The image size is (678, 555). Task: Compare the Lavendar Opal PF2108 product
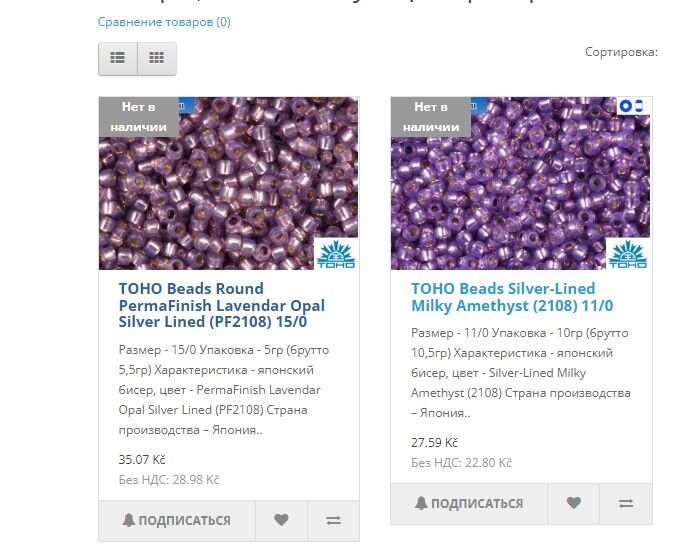333,520
